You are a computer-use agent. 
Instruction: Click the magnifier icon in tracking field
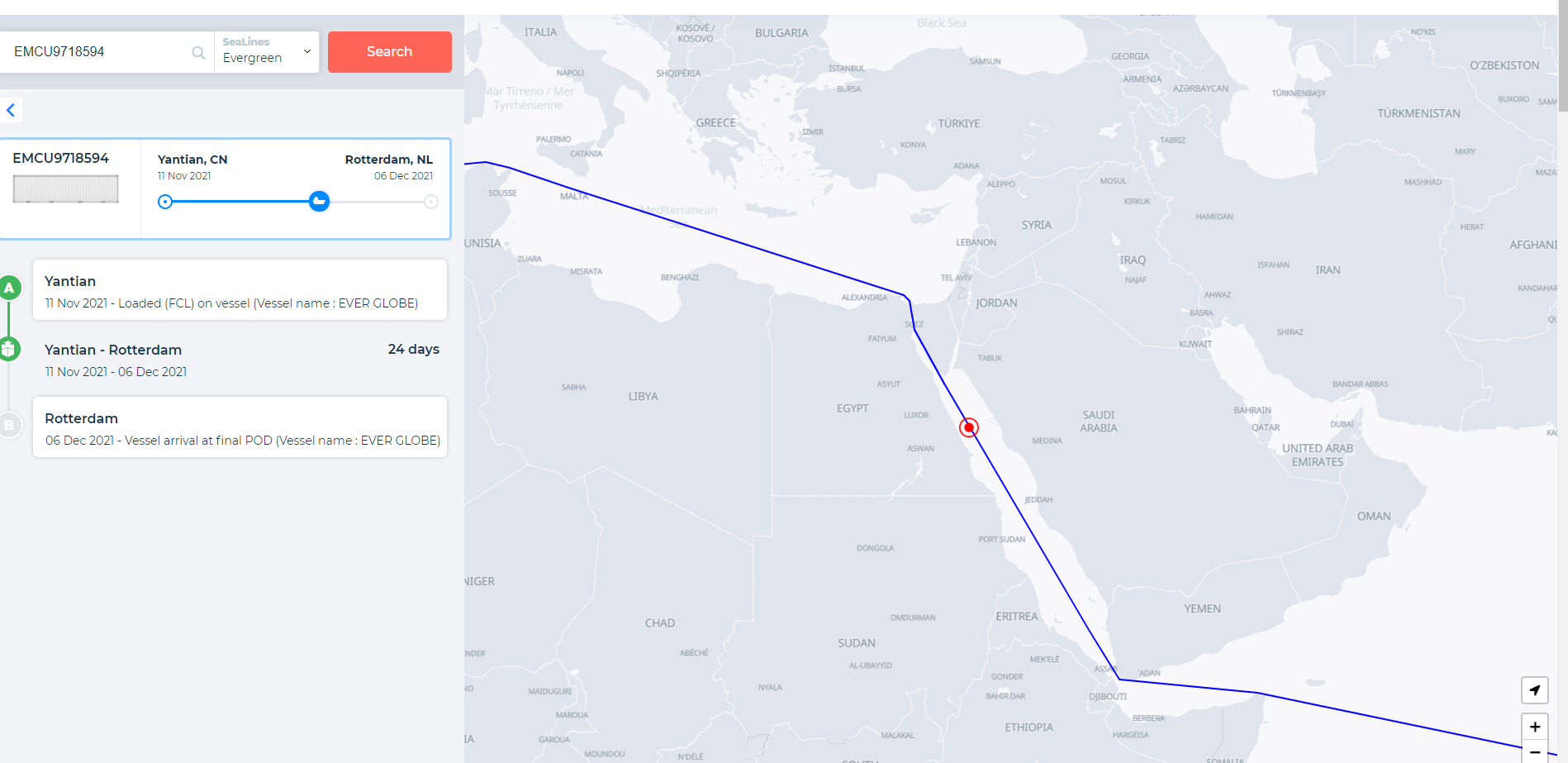(x=198, y=52)
